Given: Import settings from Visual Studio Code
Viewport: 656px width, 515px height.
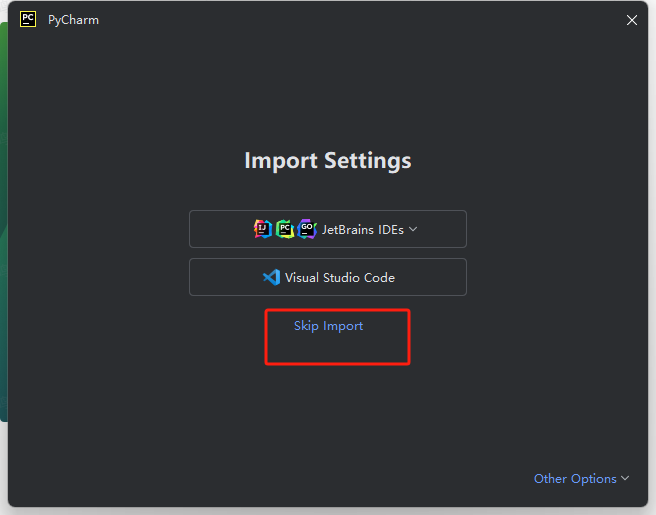Looking at the screenshot, I should 328,277.
